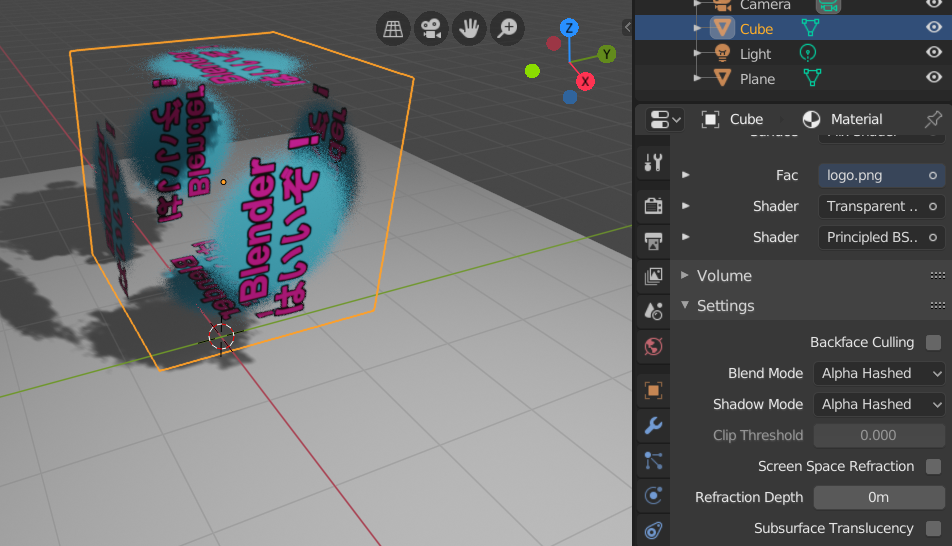Click the Cube origin point in viewport
The width and height of the screenshot is (952, 546).
point(223,182)
